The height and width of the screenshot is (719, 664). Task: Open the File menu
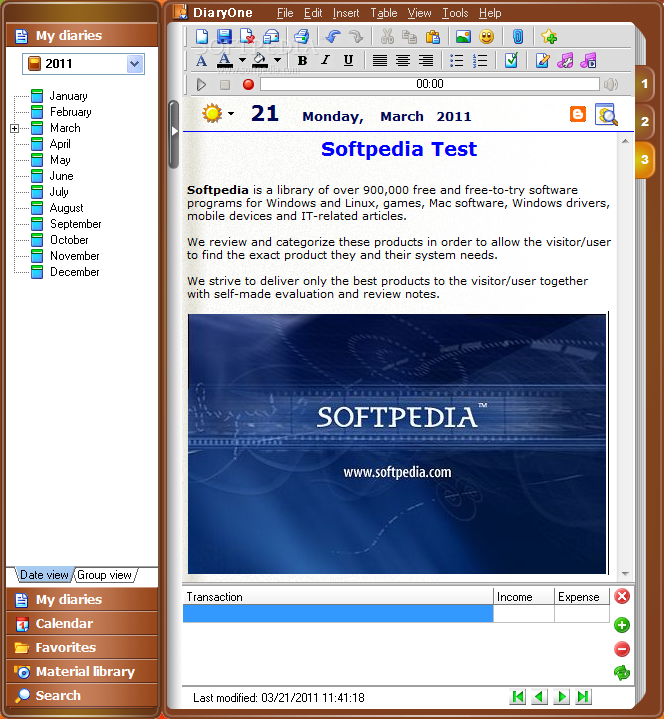tap(285, 13)
